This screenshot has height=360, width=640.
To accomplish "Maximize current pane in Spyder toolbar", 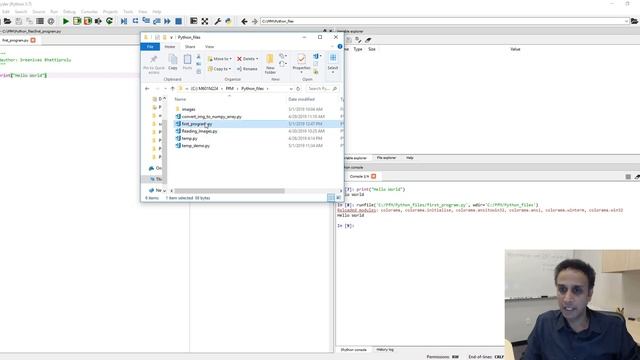I will pos(193,21).
